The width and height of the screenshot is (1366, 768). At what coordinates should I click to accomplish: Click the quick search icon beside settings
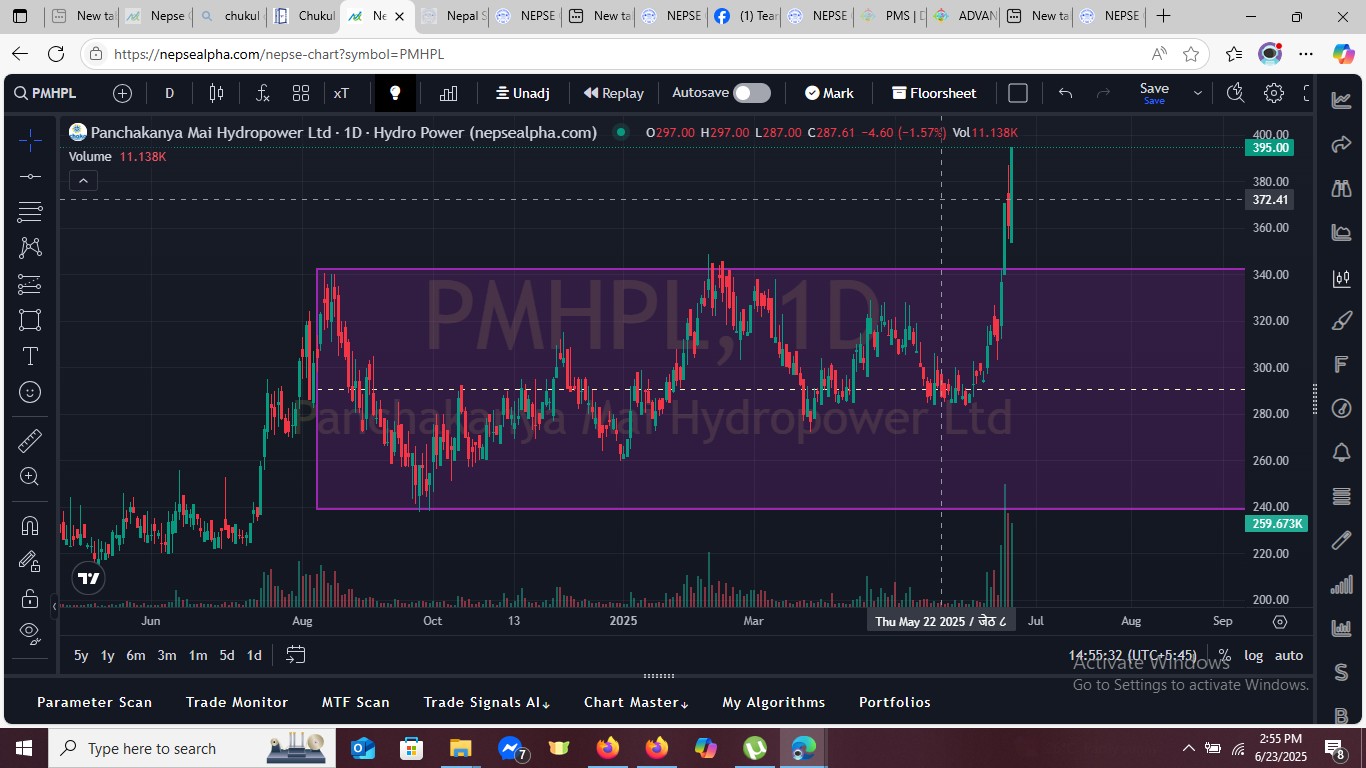1235,93
